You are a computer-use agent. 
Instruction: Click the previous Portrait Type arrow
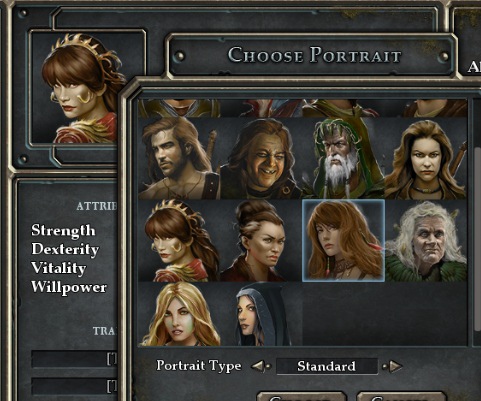[x=261, y=366]
